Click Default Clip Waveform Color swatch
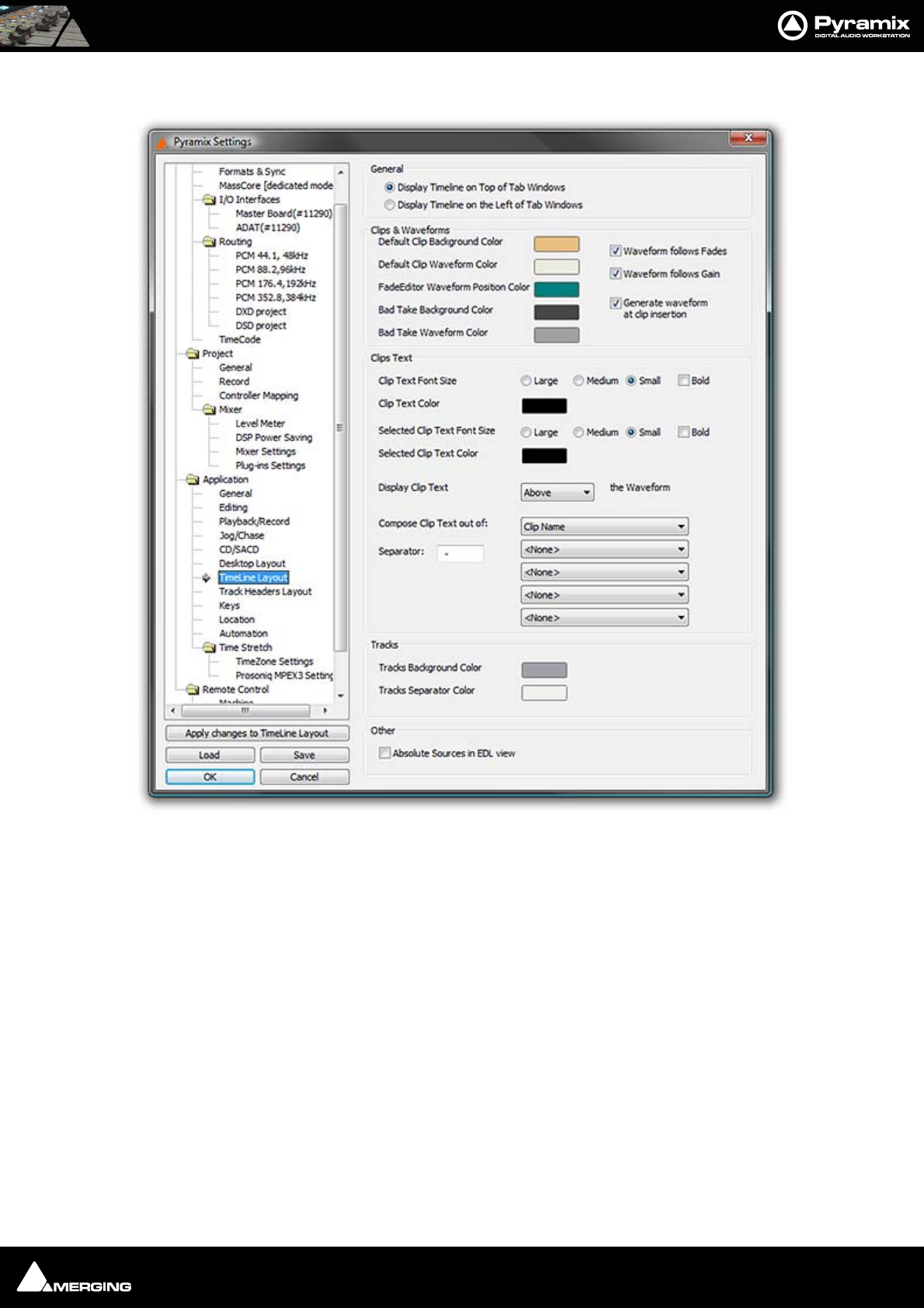The image size is (924, 1308). point(557,266)
